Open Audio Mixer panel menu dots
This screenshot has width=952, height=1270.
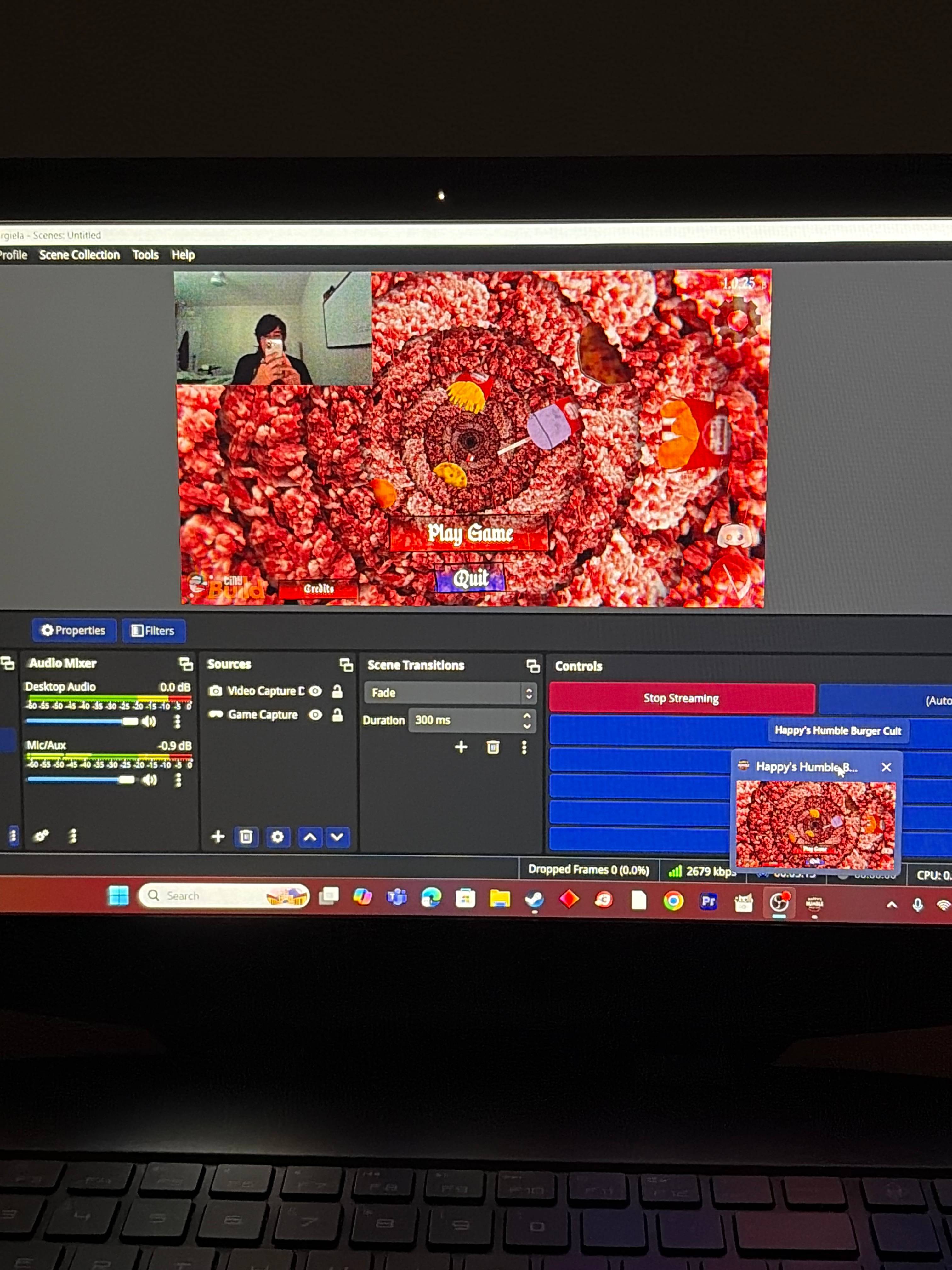coord(73,836)
